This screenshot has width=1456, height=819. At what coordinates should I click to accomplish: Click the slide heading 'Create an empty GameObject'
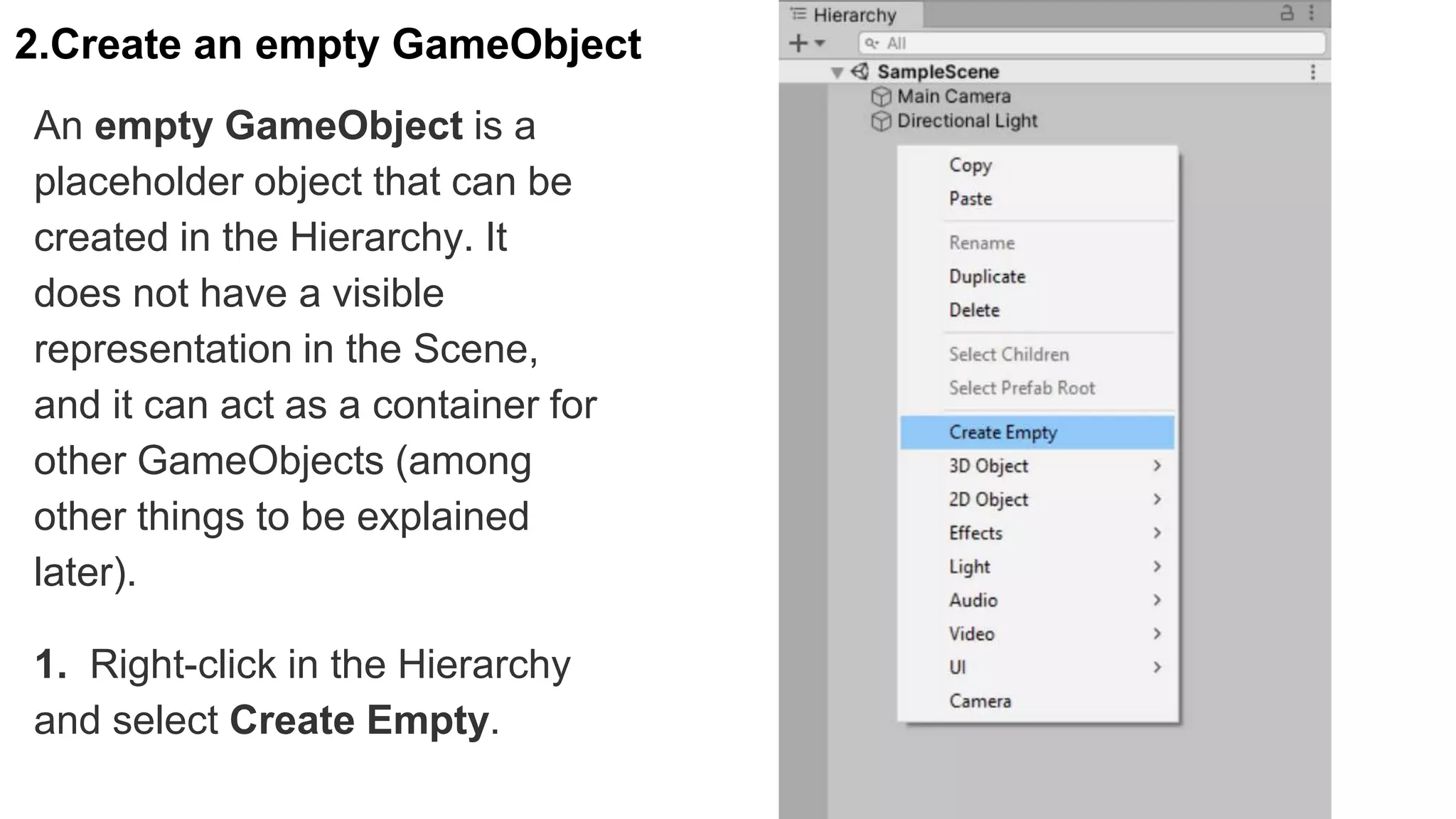pyautogui.click(x=346, y=45)
